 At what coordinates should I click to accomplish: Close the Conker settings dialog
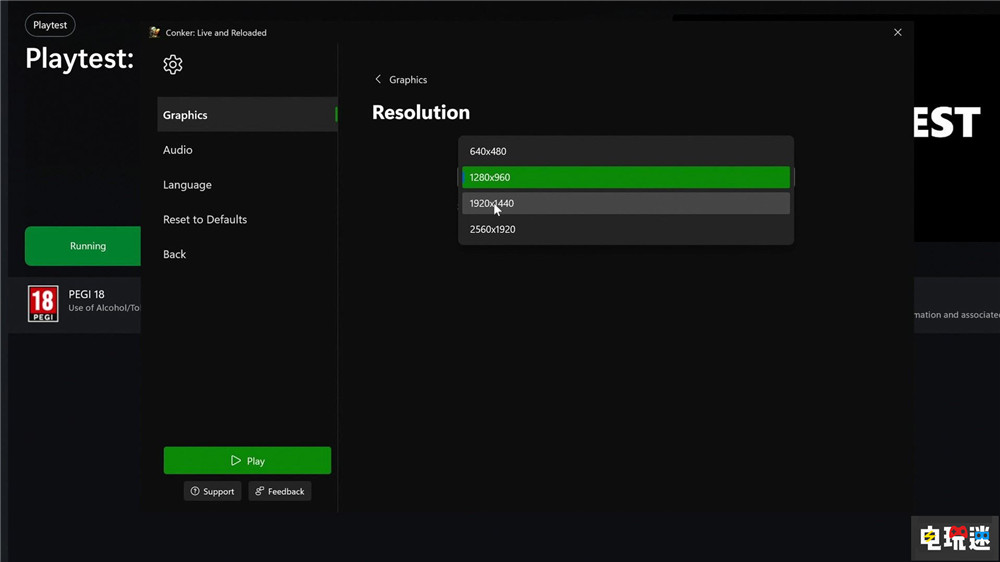[x=897, y=33]
